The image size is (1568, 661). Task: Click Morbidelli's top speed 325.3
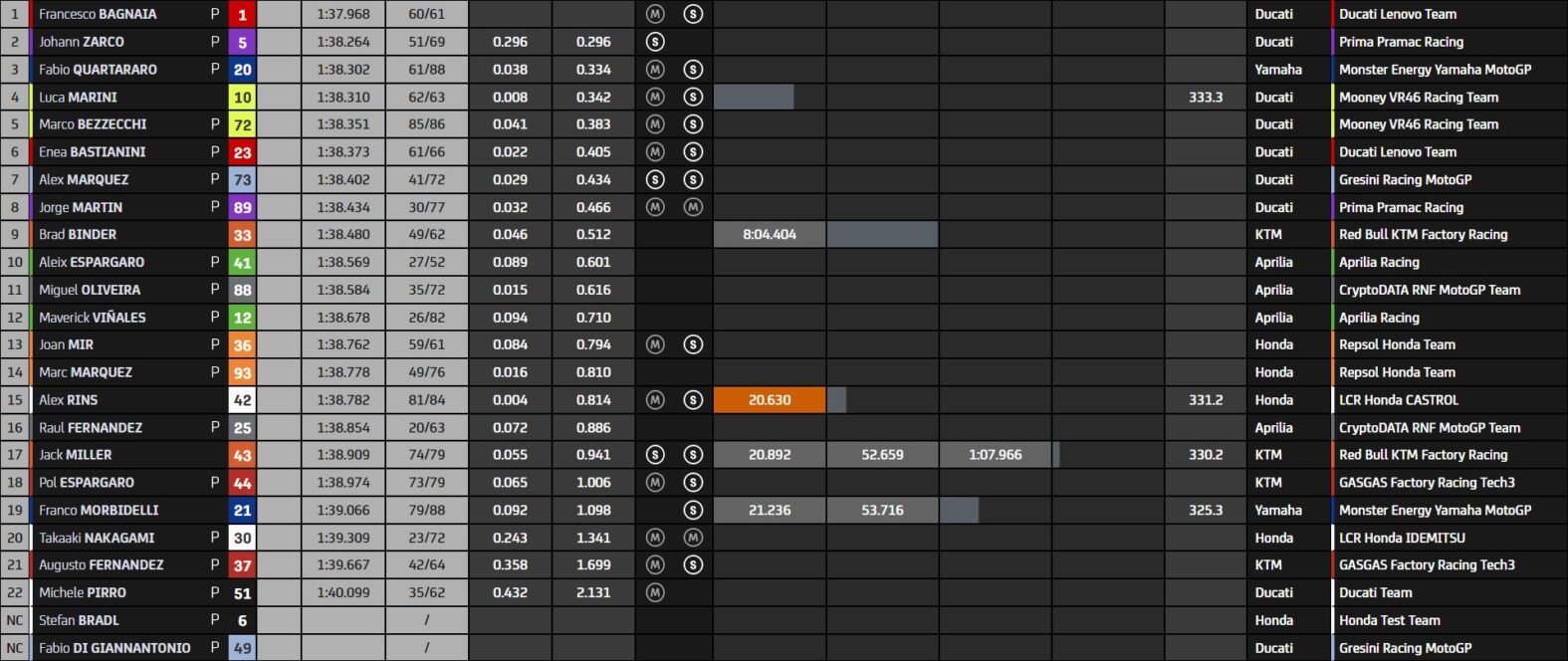pos(1206,510)
